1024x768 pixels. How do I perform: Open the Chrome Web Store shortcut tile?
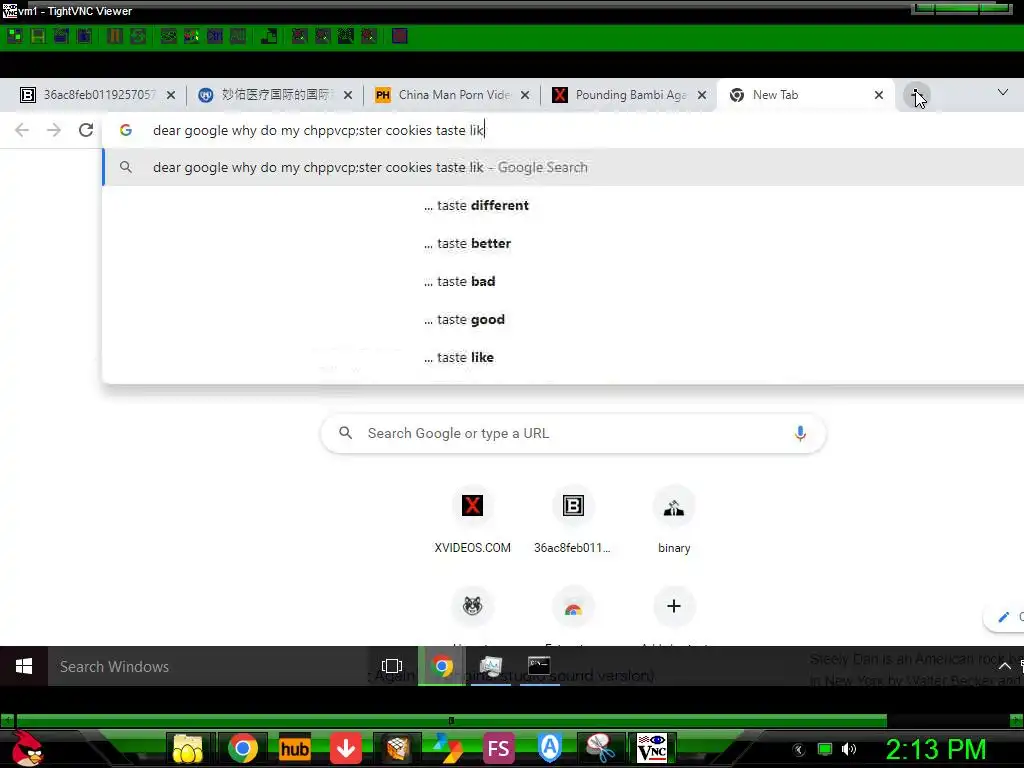pyautogui.click(x=573, y=607)
